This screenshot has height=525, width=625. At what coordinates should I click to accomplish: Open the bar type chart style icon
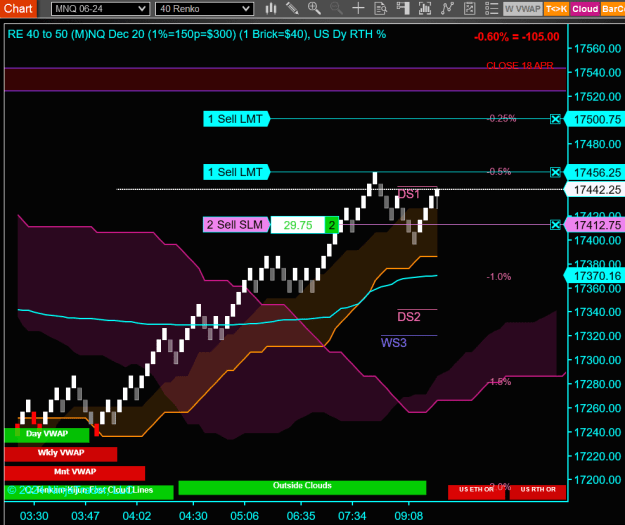pos(271,8)
